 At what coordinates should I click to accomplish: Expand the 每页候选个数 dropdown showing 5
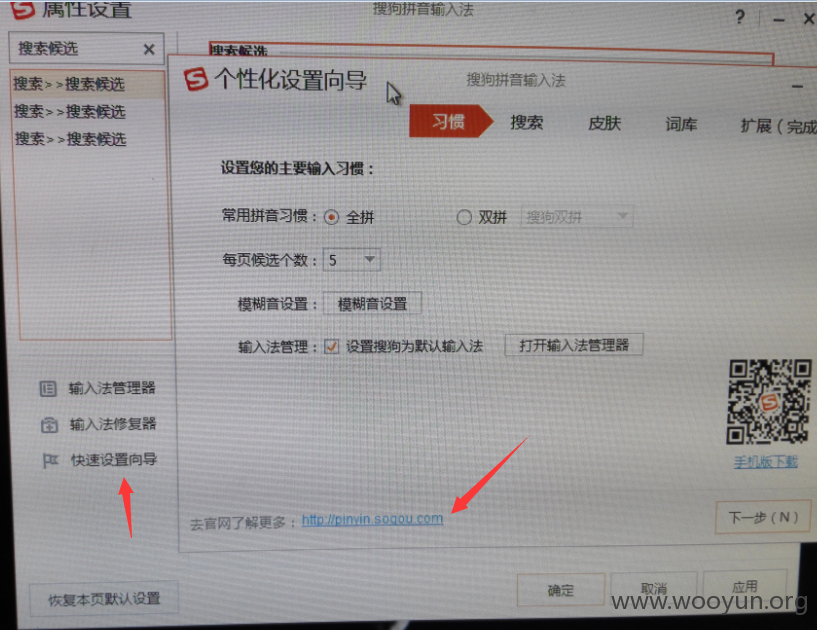point(352,260)
